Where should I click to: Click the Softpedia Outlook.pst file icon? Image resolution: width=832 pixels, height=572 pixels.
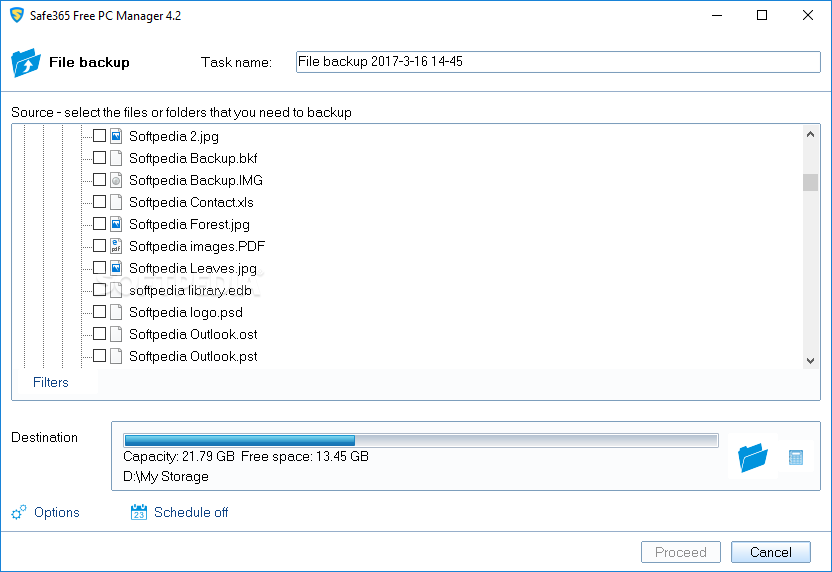[116, 356]
